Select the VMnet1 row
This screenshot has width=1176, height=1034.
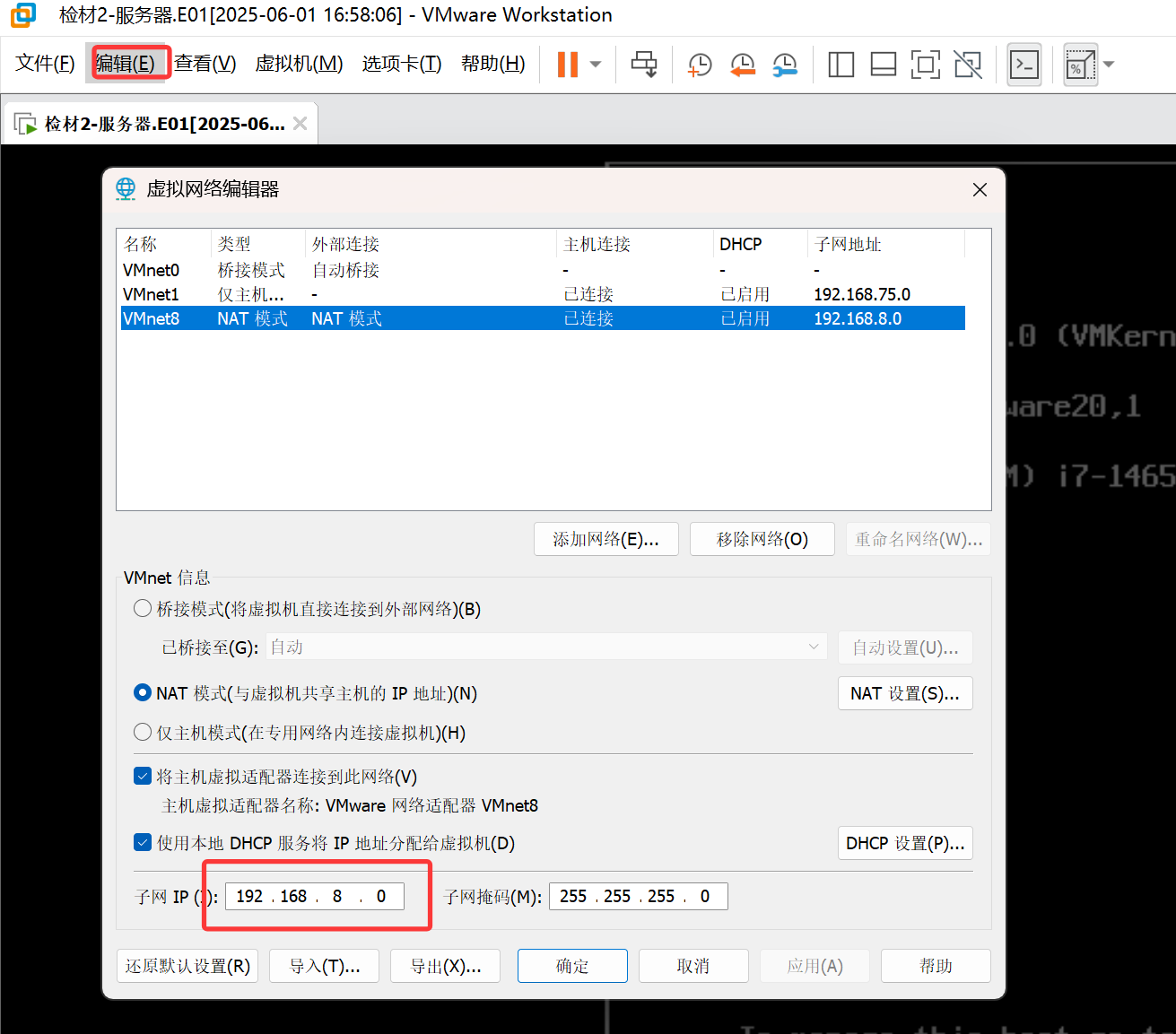pyautogui.click(x=543, y=294)
